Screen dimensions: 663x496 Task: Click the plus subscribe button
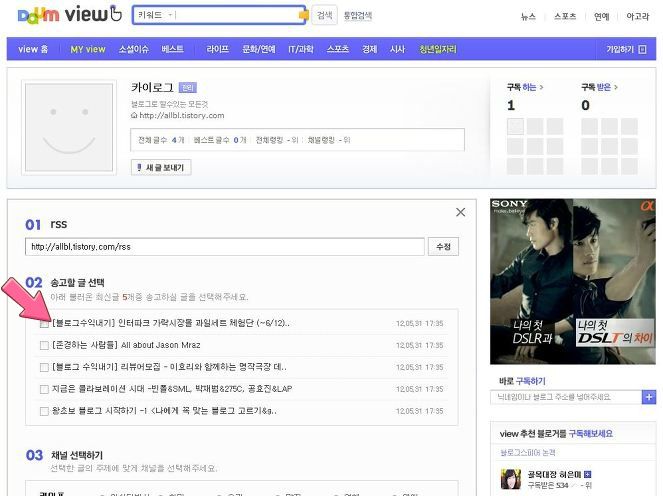649,397
